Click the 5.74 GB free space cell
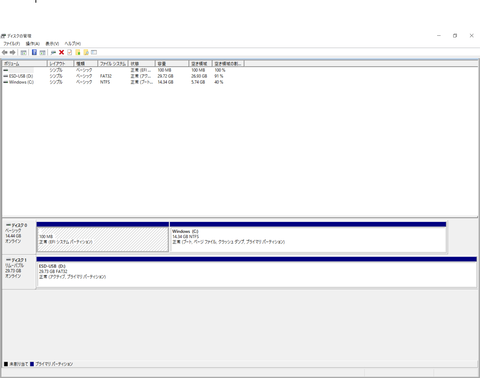 point(198,82)
